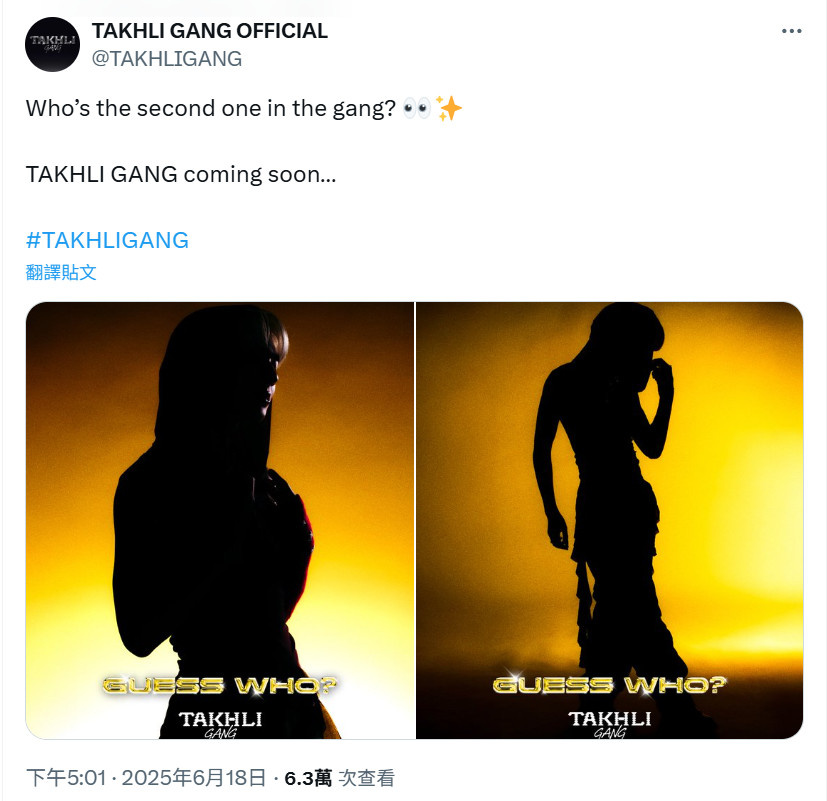
Task: Open the right full-body silhouette image
Action: point(609,520)
